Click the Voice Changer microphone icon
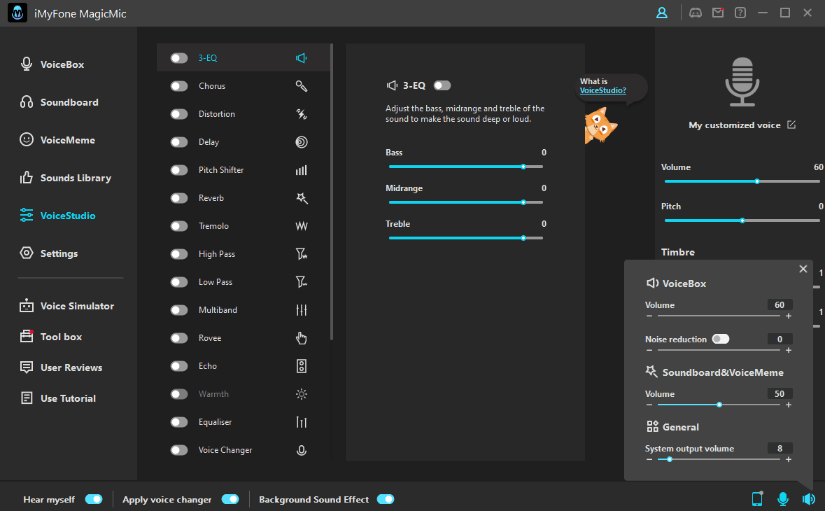This screenshot has height=511, width=825. point(301,450)
